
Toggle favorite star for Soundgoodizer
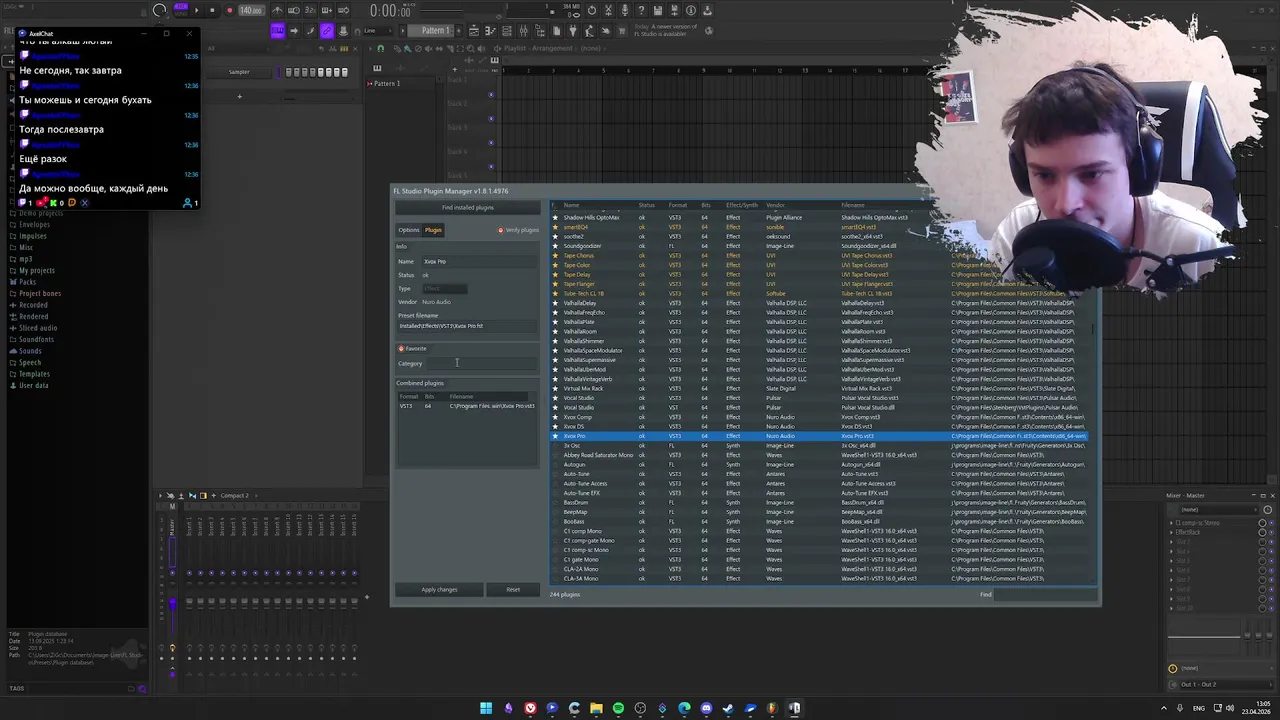tap(556, 246)
